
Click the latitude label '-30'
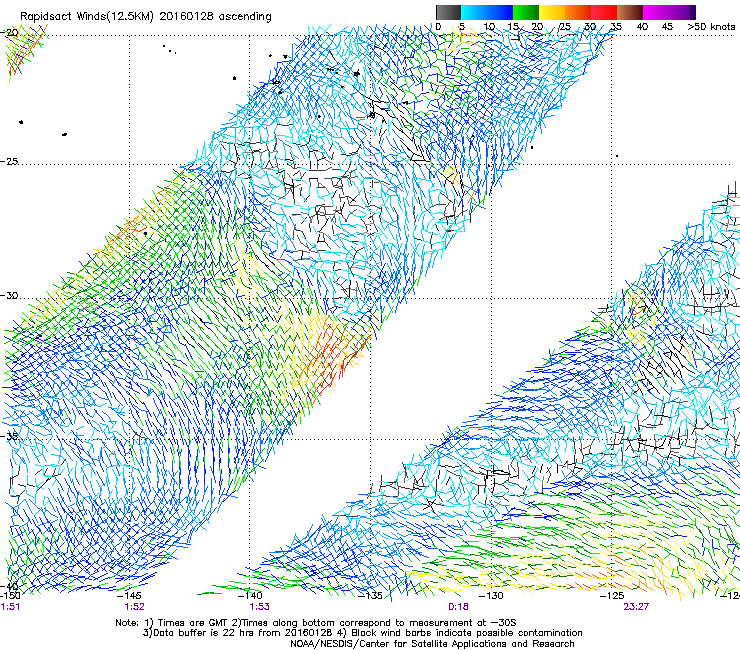click(9, 296)
